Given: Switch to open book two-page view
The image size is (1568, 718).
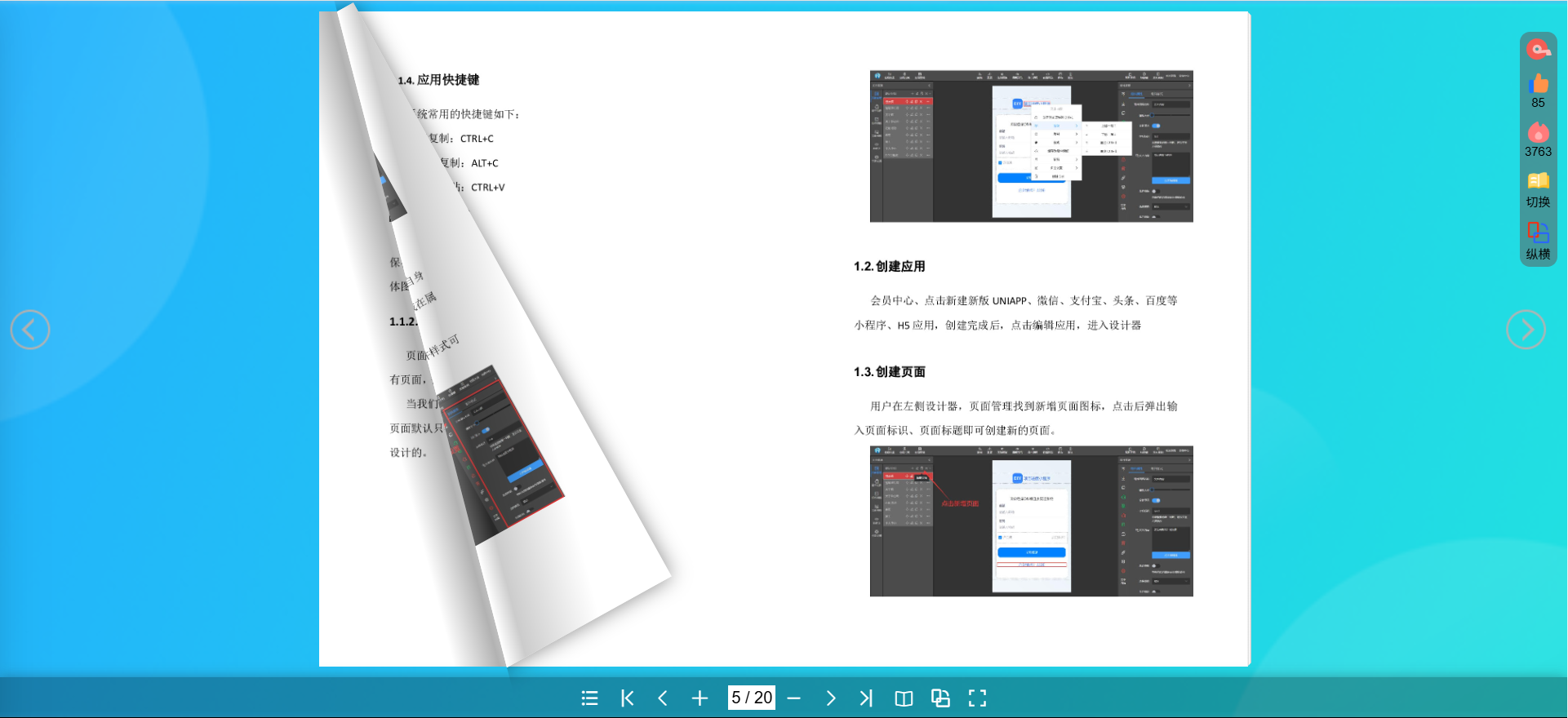Looking at the screenshot, I should 904,698.
